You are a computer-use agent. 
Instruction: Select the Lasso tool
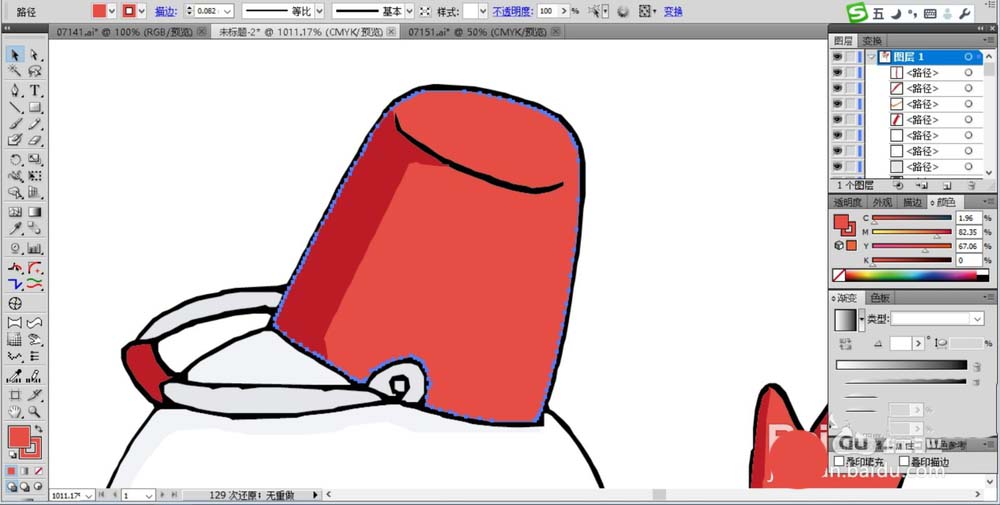(x=34, y=71)
